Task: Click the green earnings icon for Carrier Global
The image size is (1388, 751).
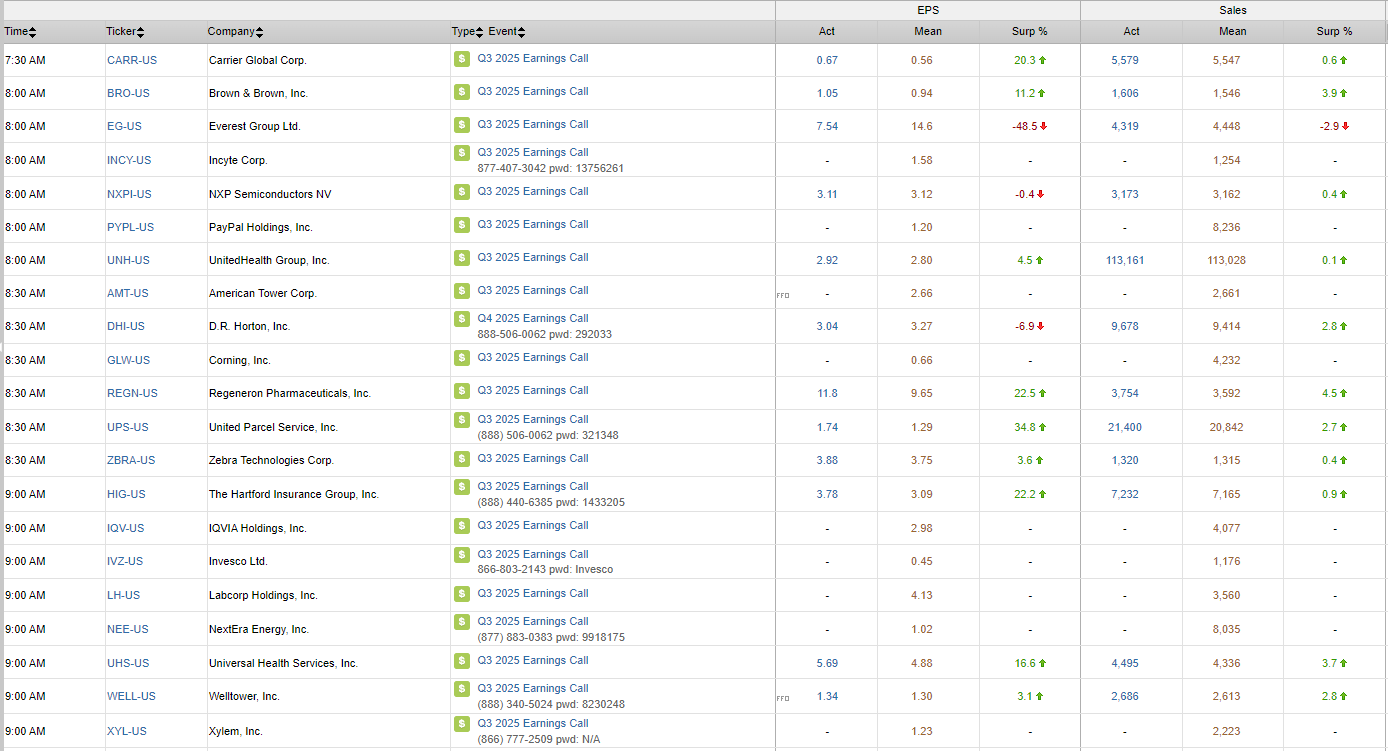Action: click(461, 59)
